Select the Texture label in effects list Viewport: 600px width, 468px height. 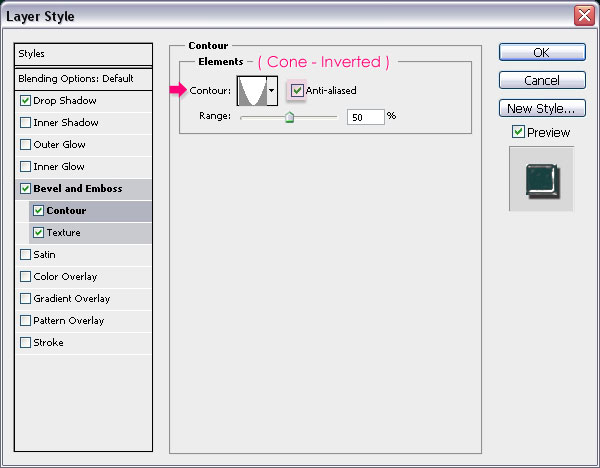click(x=64, y=233)
